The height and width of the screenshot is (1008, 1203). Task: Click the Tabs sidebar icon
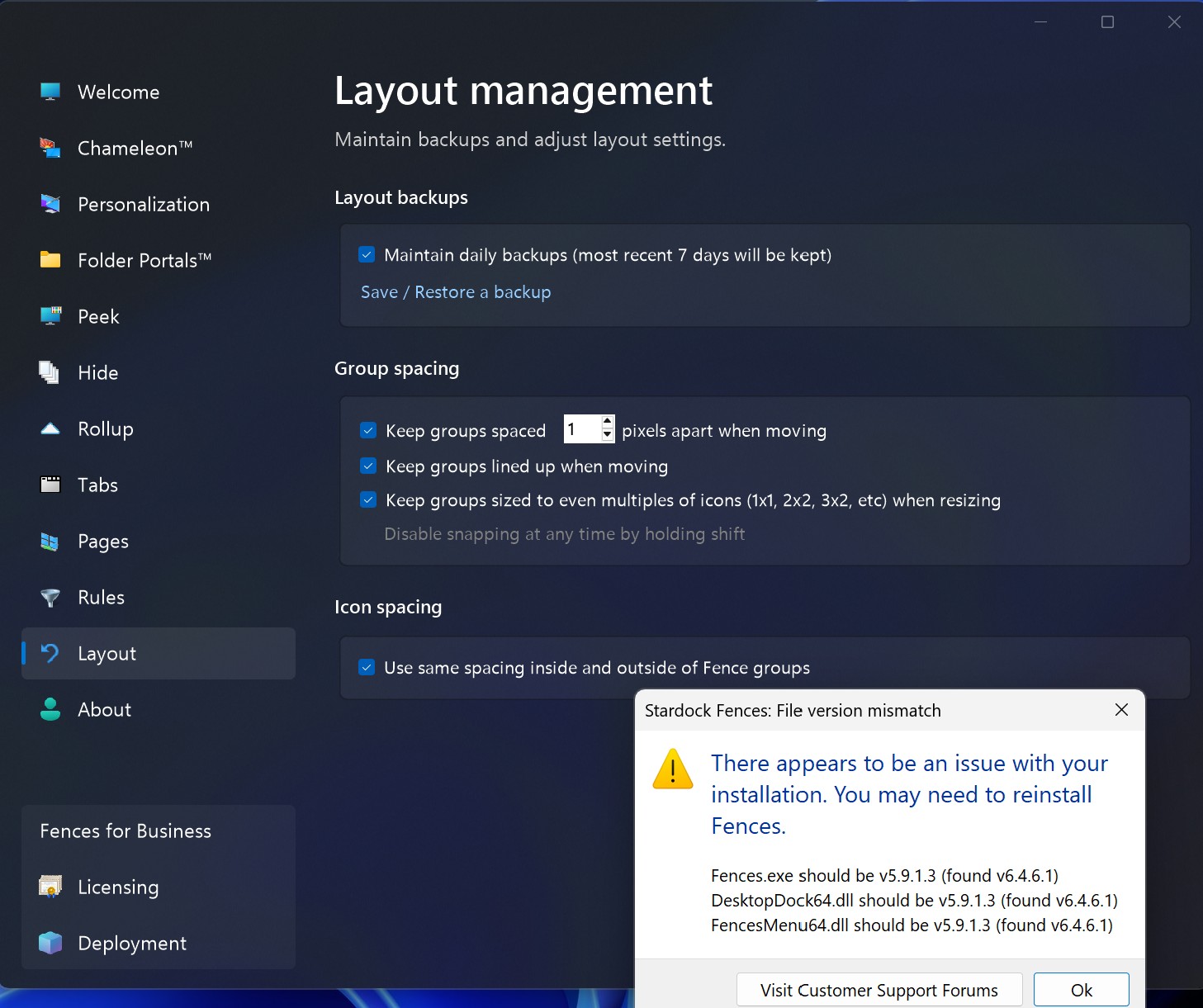50,485
